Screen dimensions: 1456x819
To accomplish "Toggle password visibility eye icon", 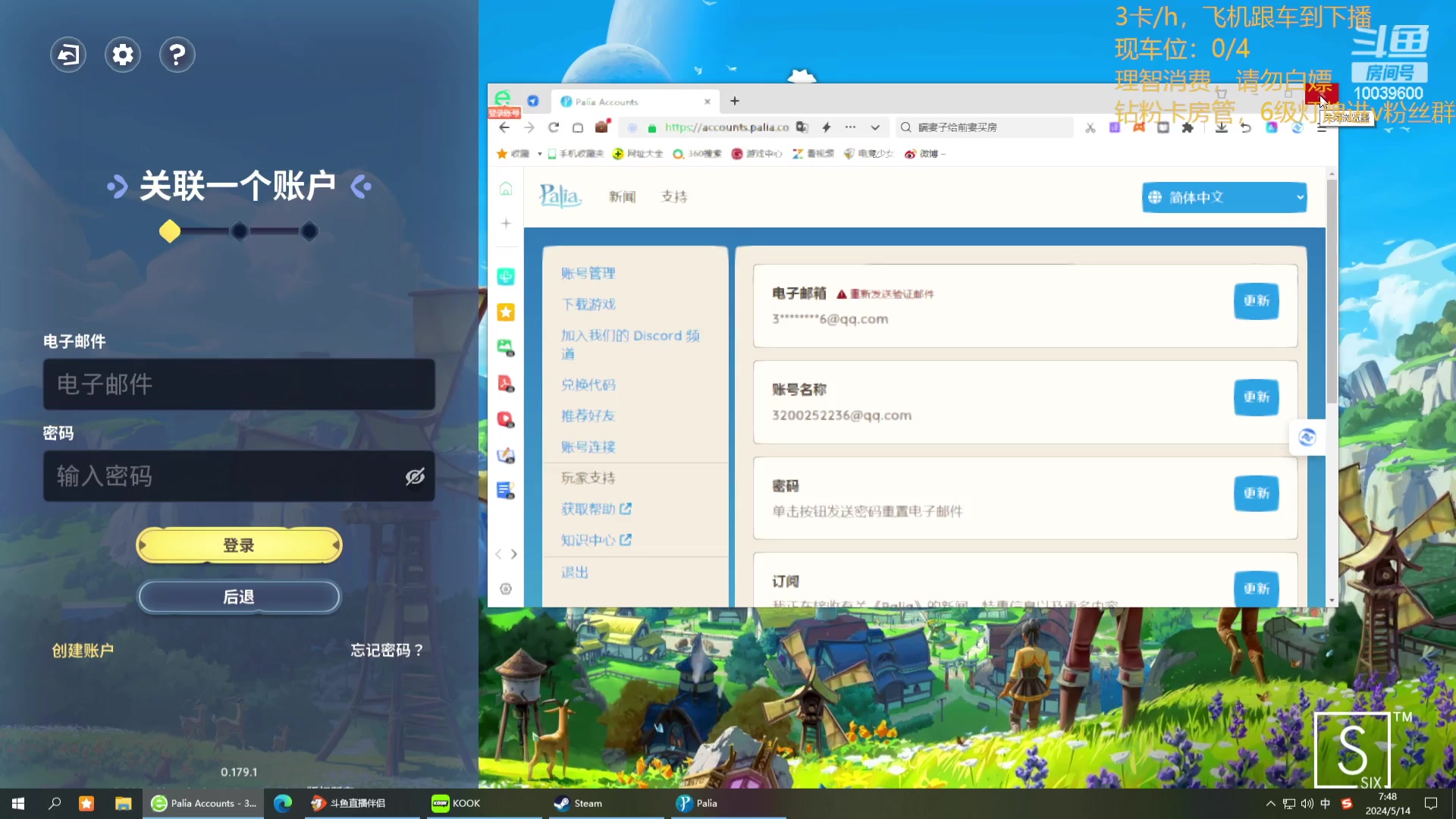I will (x=415, y=476).
